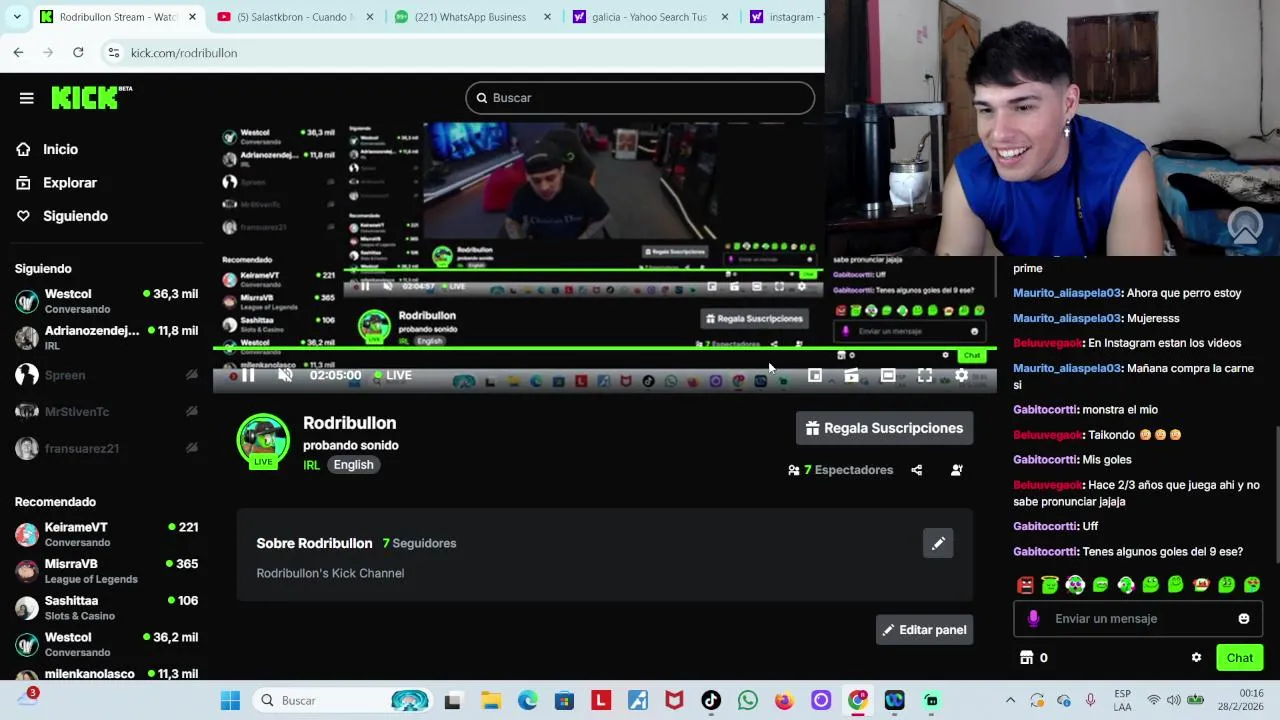The width and height of the screenshot is (1280, 720).
Task: Go back in the browser
Action: [18, 52]
